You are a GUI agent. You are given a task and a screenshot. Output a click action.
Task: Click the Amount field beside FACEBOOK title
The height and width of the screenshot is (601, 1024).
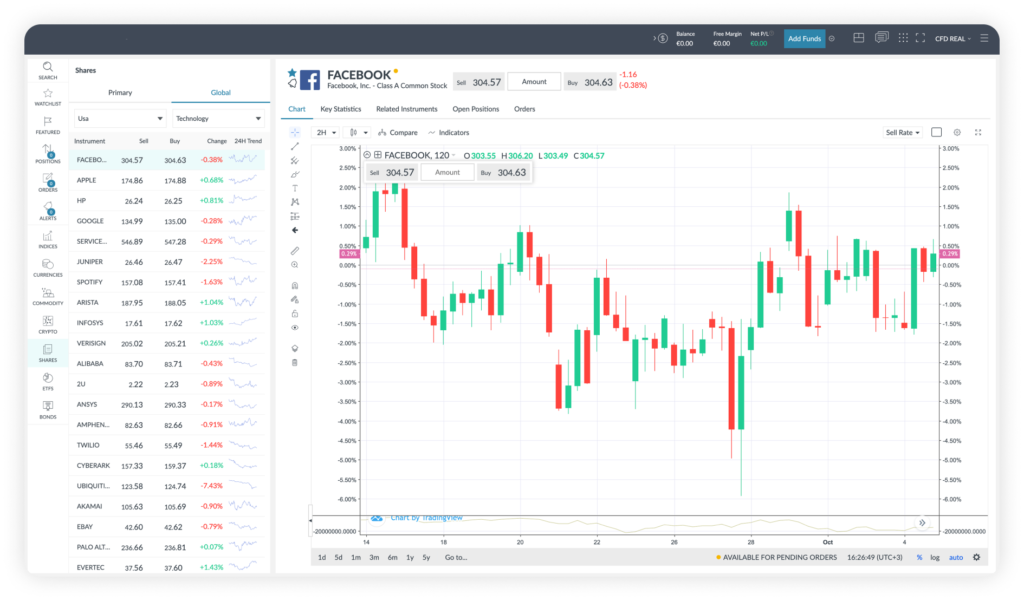tap(533, 82)
